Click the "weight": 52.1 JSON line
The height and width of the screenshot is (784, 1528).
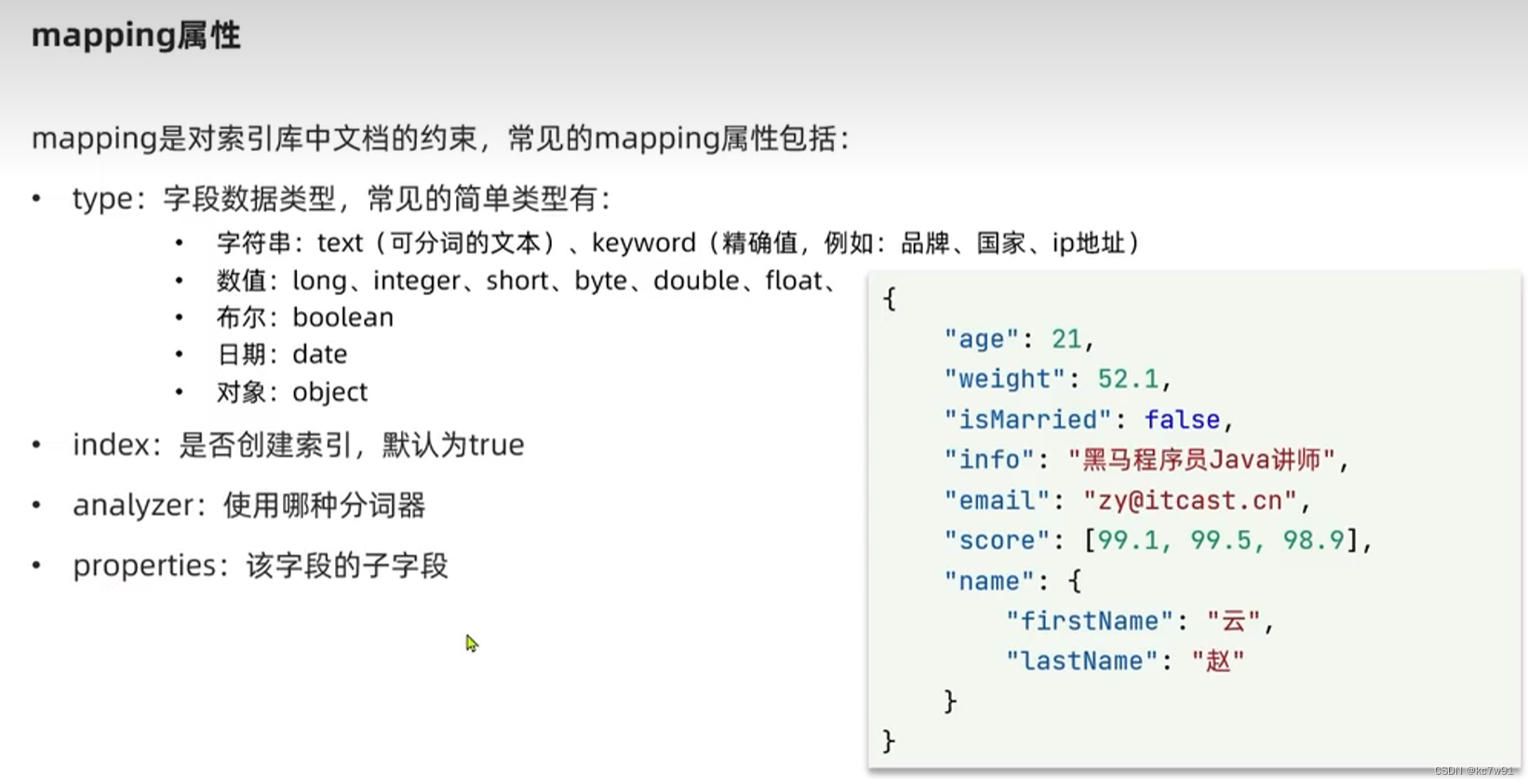tap(1058, 379)
